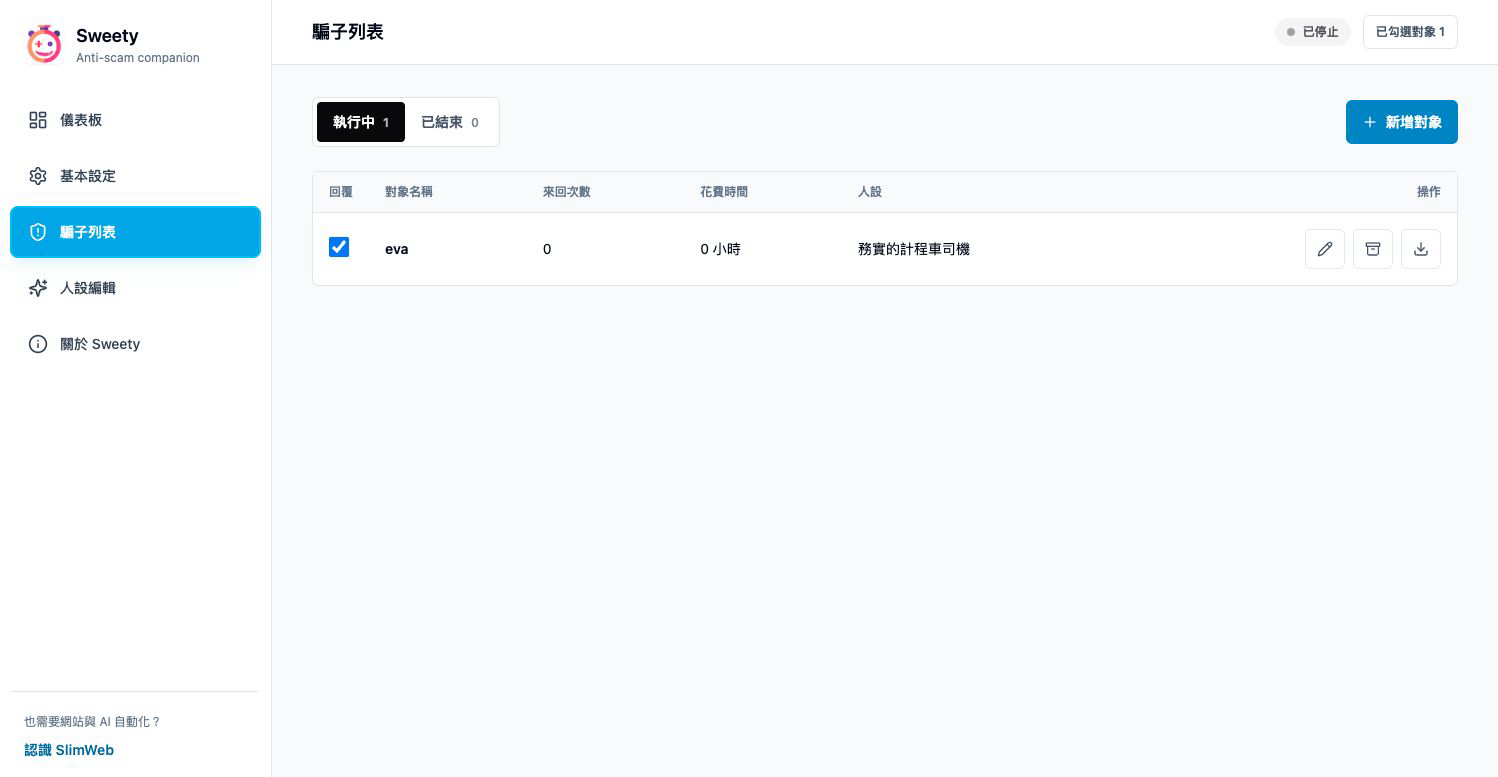Click the 已停止 status badge
The image size is (1498, 777).
[1312, 32]
